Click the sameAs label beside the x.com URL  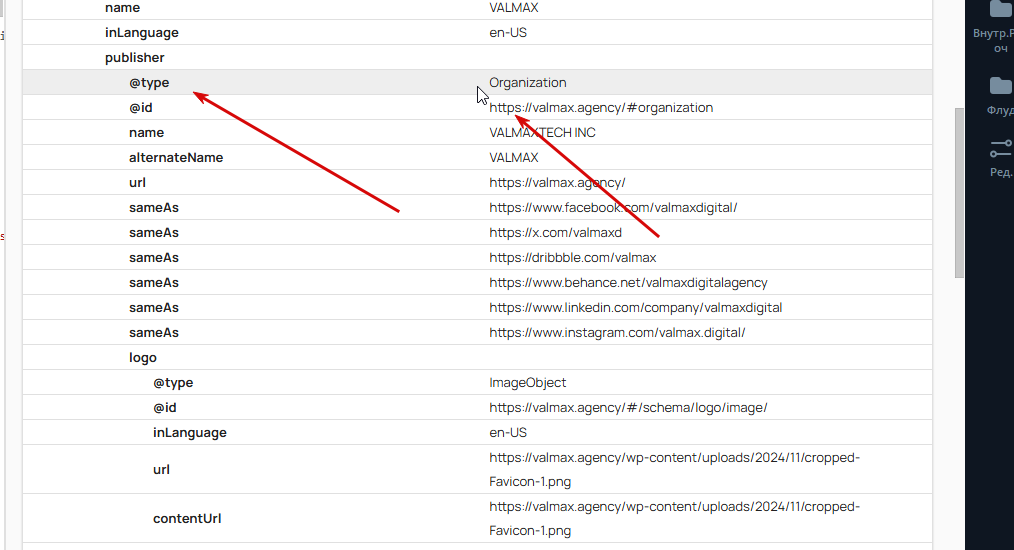(x=153, y=232)
